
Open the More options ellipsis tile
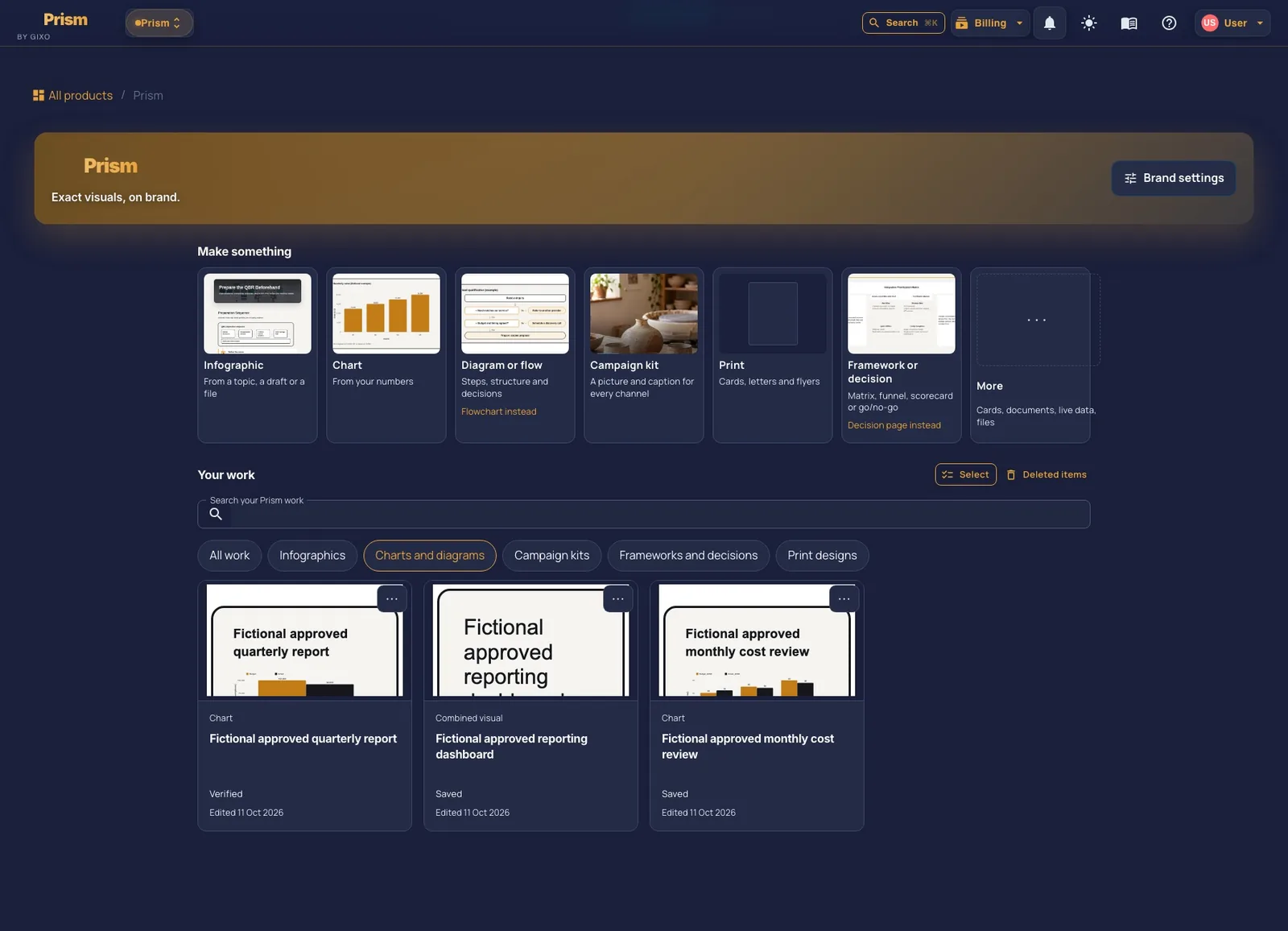[x=1037, y=320]
